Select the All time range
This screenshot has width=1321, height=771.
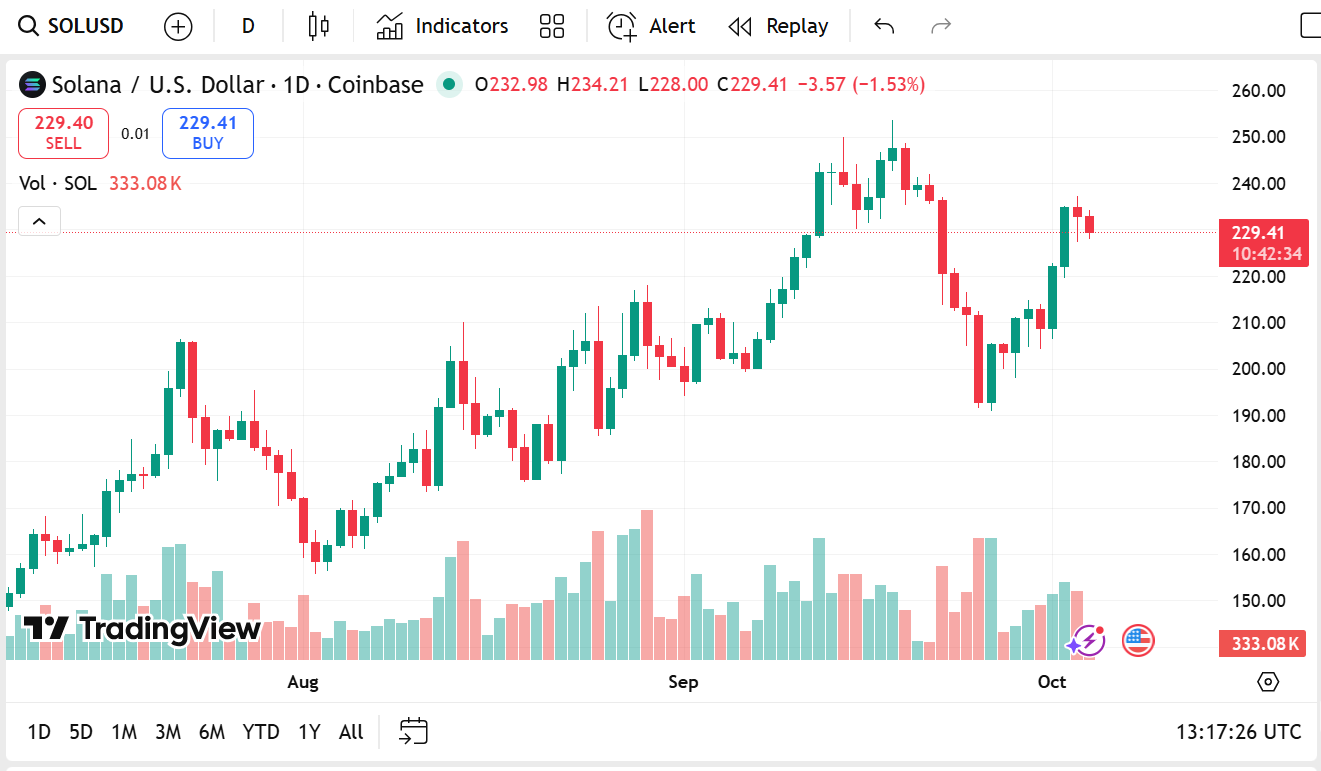351,732
